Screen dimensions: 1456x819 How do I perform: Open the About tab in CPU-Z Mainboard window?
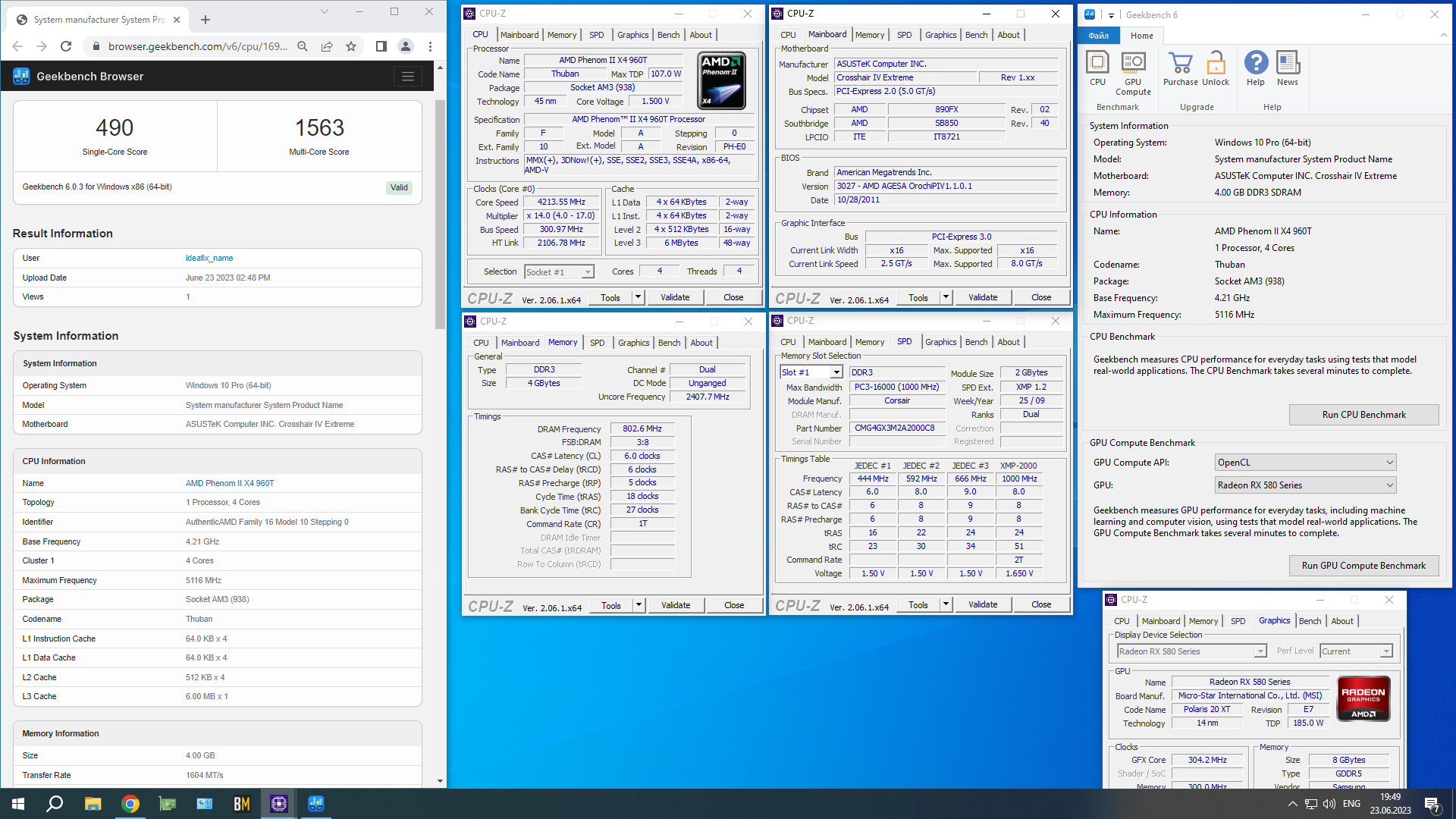coord(1009,35)
